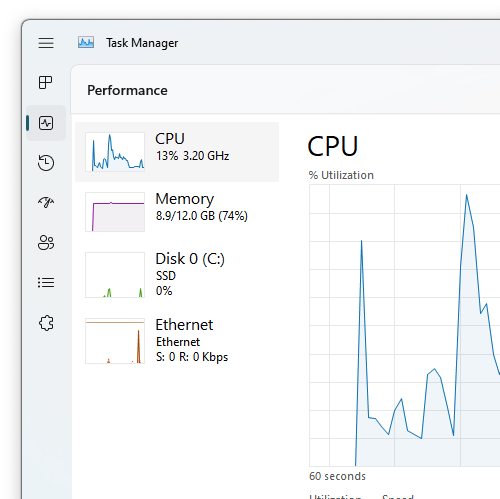Click the Performance page heading

127,90
